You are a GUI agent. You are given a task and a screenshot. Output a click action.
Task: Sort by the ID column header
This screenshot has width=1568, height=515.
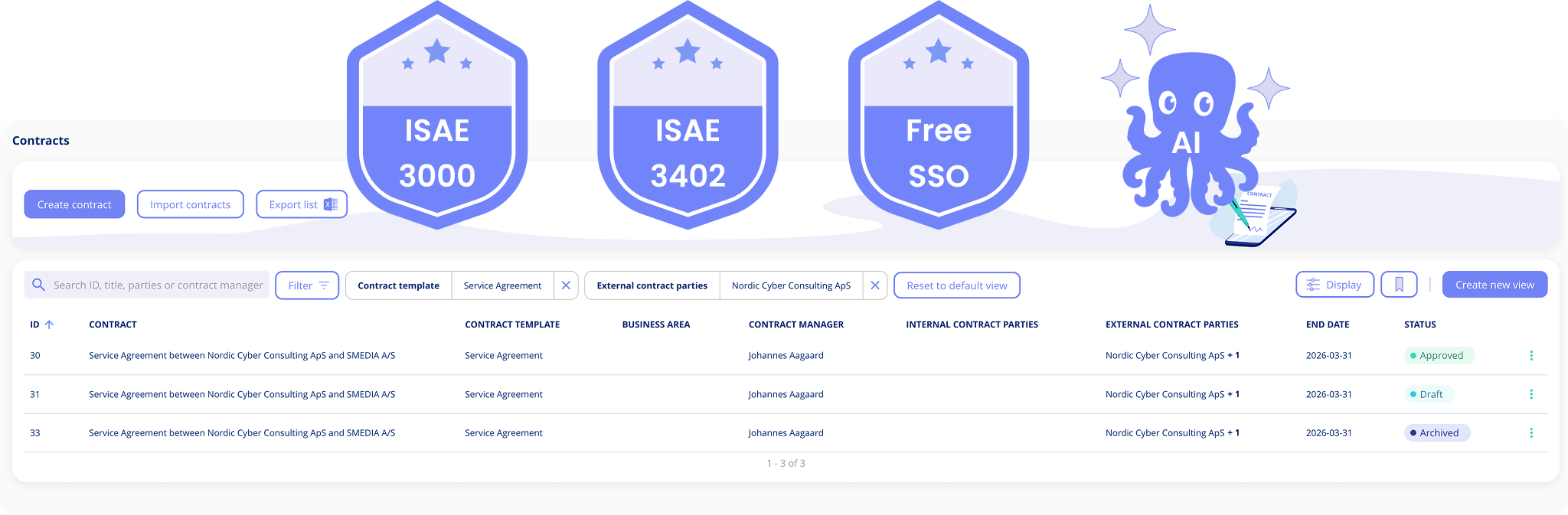tap(41, 324)
